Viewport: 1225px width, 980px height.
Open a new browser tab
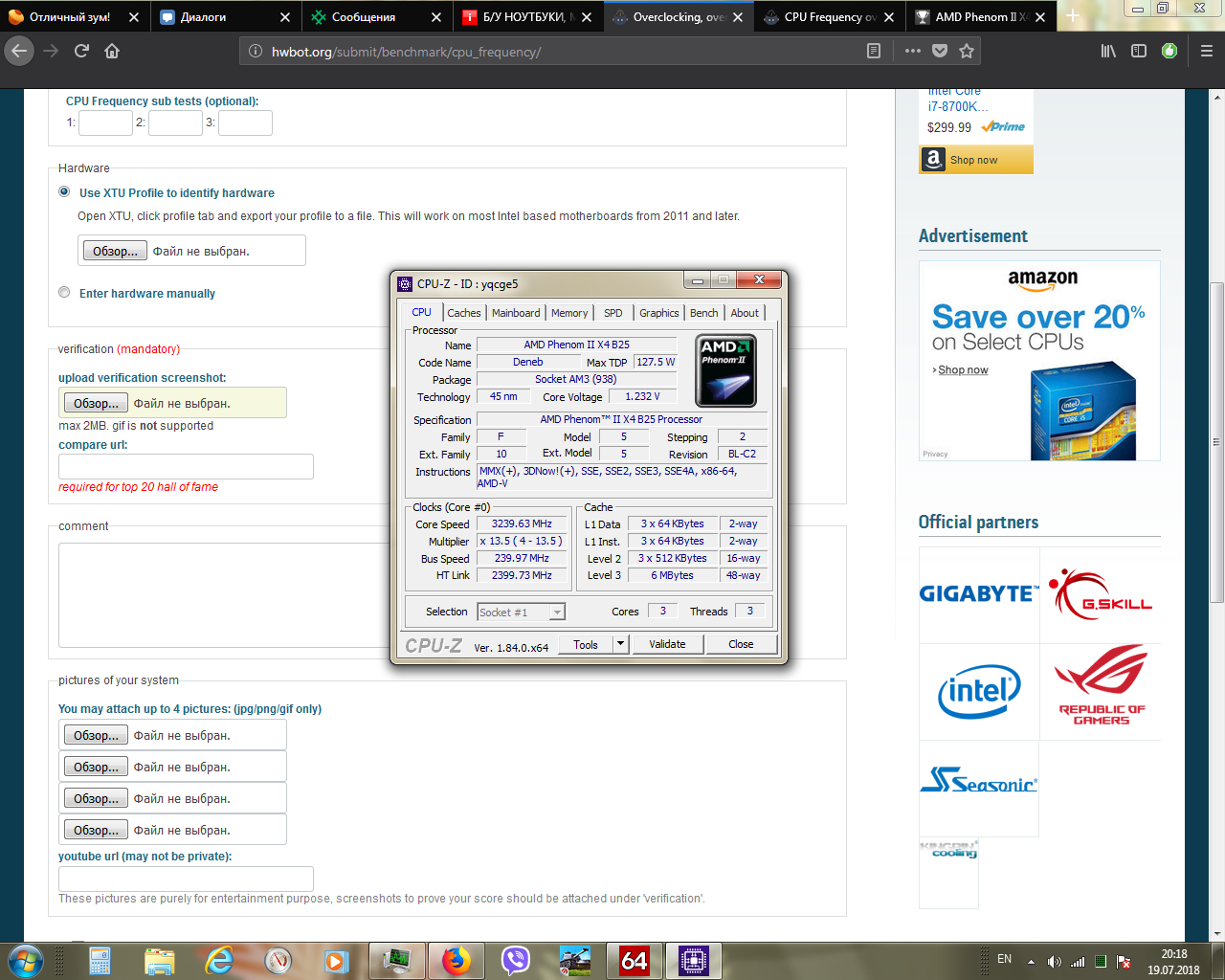pos(1073,16)
